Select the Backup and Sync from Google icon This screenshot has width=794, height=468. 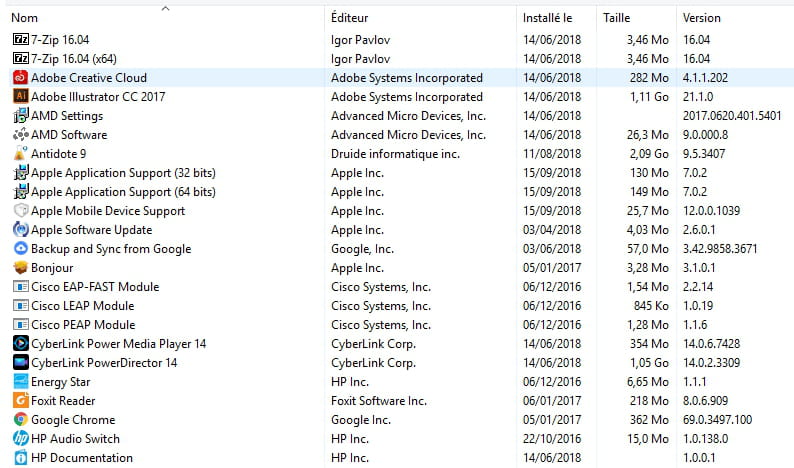coord(20,248)
